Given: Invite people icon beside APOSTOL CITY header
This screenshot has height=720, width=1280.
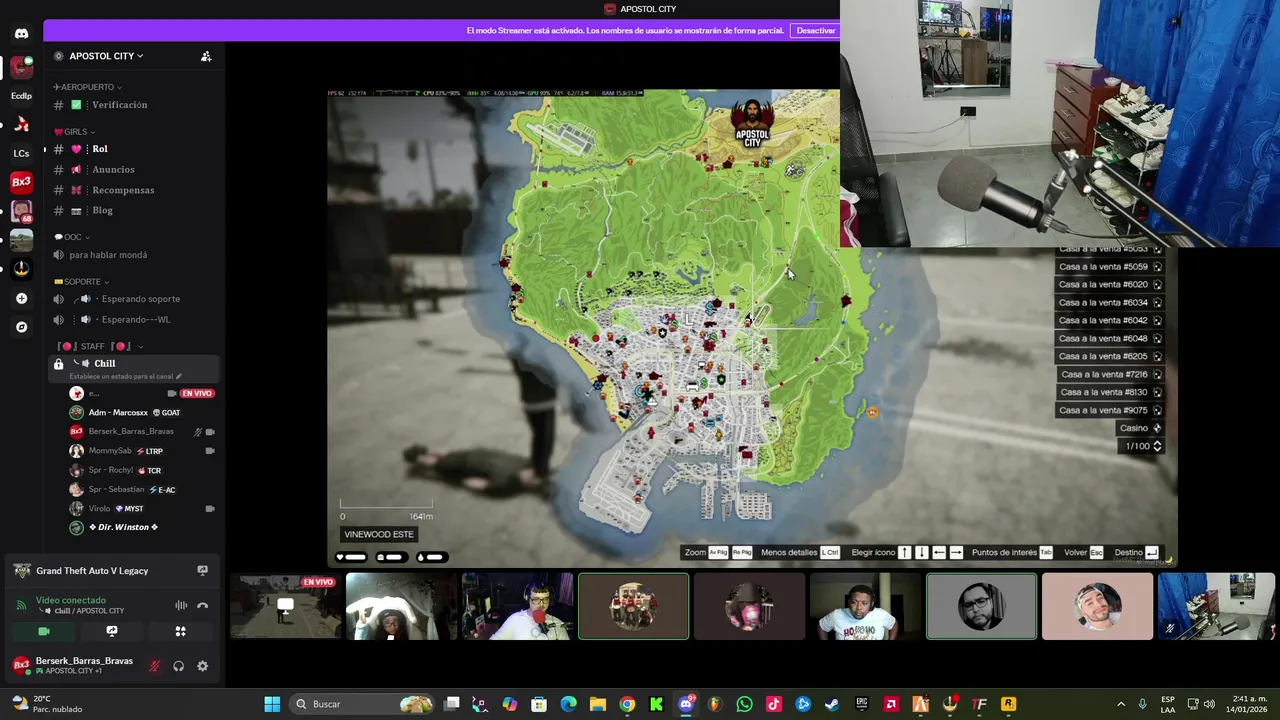Looking at the screenshot, I should click(206, 56).
